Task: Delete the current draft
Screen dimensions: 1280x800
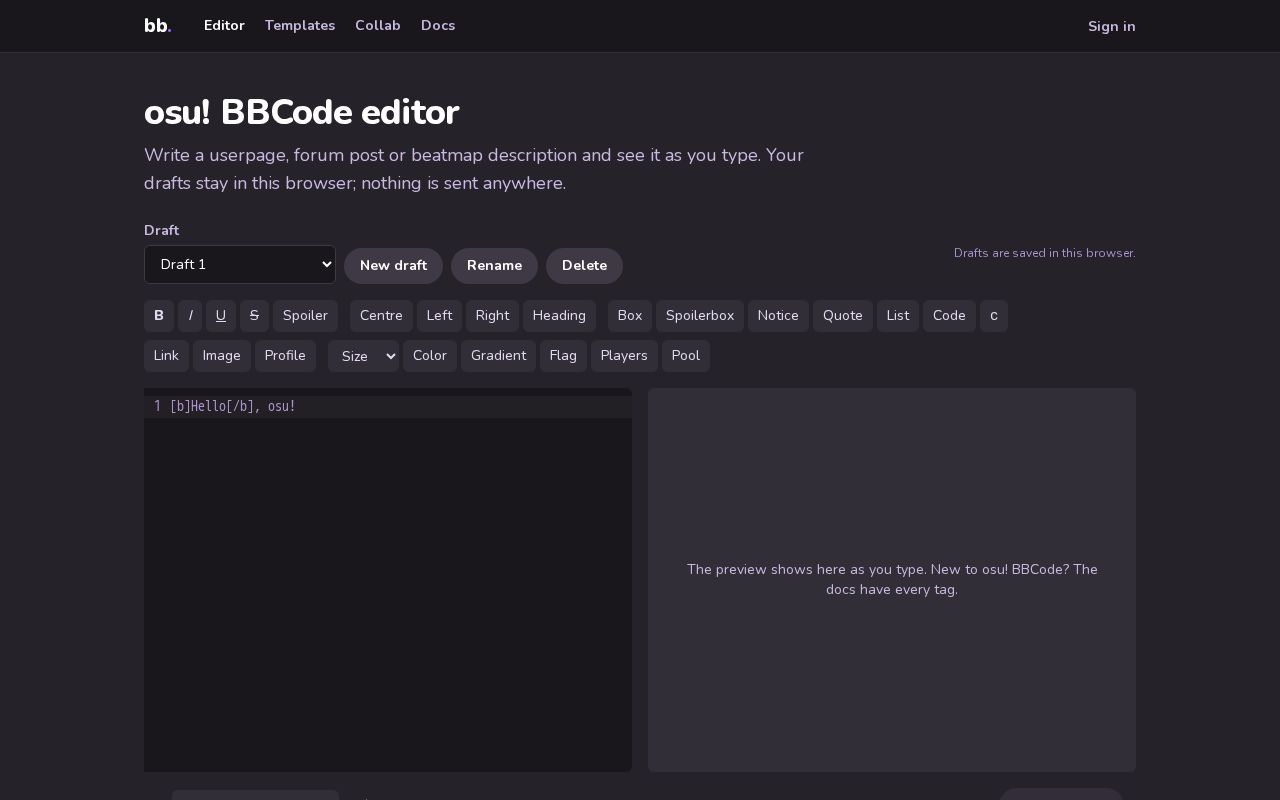Action: (584, 266)
